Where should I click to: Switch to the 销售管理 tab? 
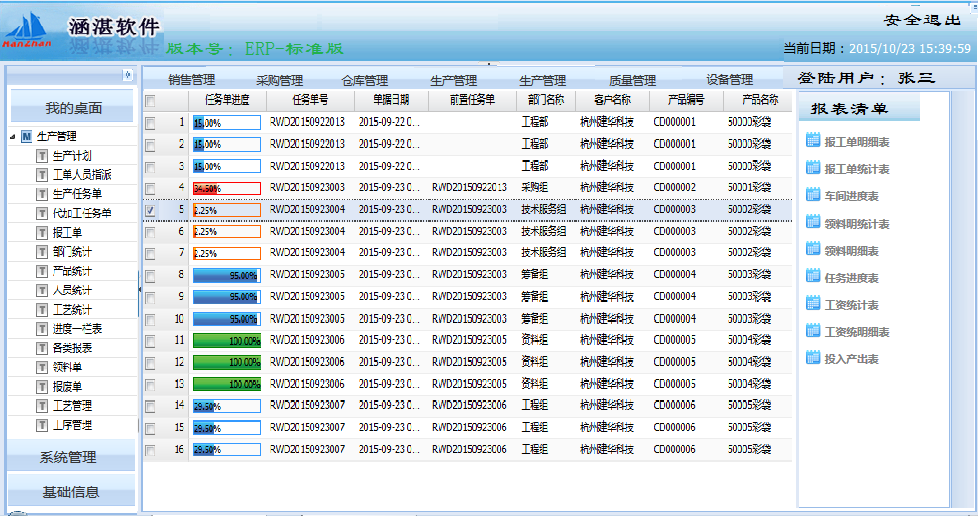191,80
